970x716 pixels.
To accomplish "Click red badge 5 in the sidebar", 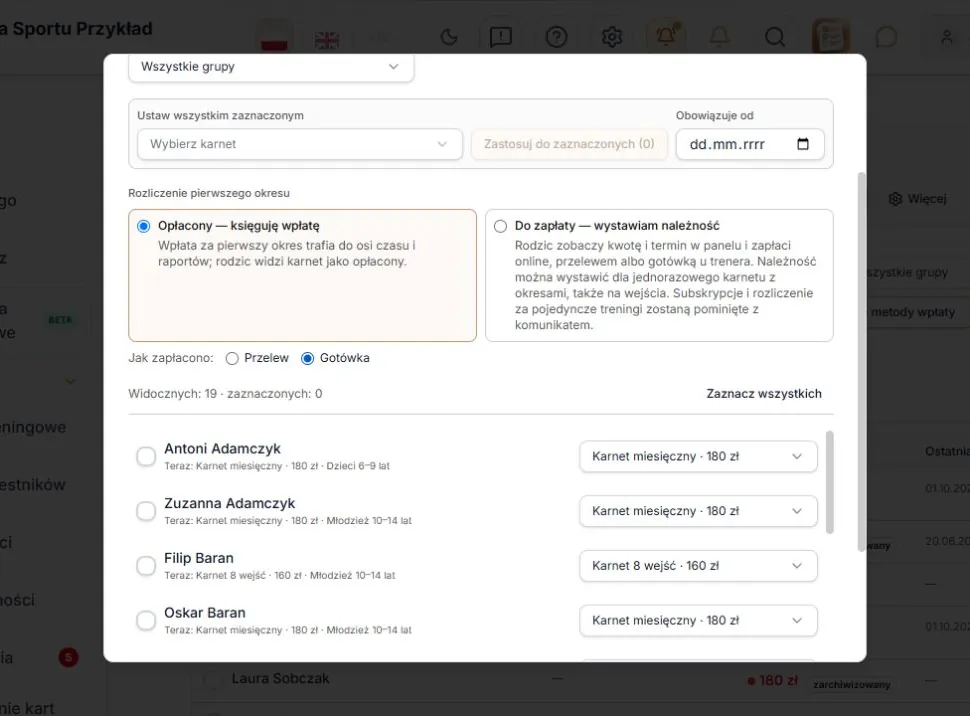I will pos(68,657).
